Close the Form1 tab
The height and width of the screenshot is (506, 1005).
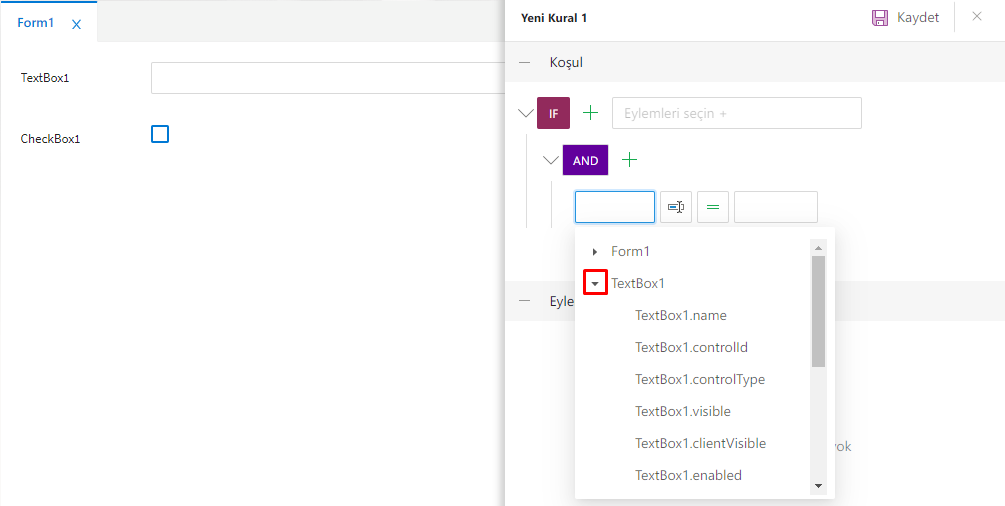point(77,24)
